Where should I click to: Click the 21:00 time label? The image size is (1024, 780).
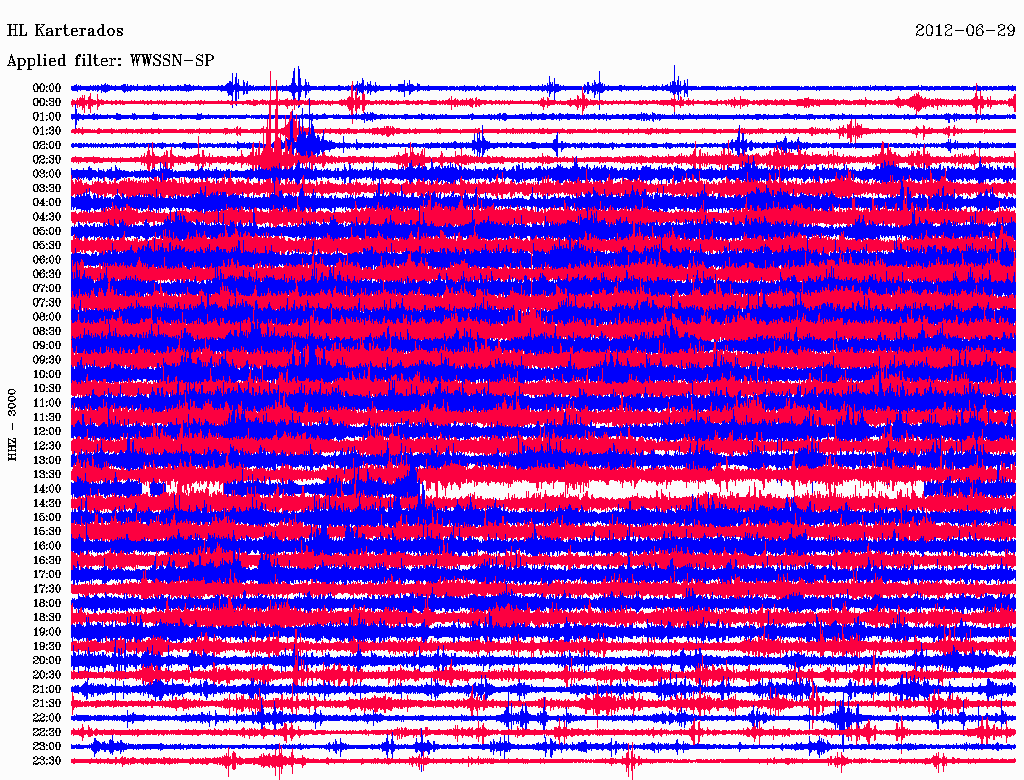[x=47, y=689]
